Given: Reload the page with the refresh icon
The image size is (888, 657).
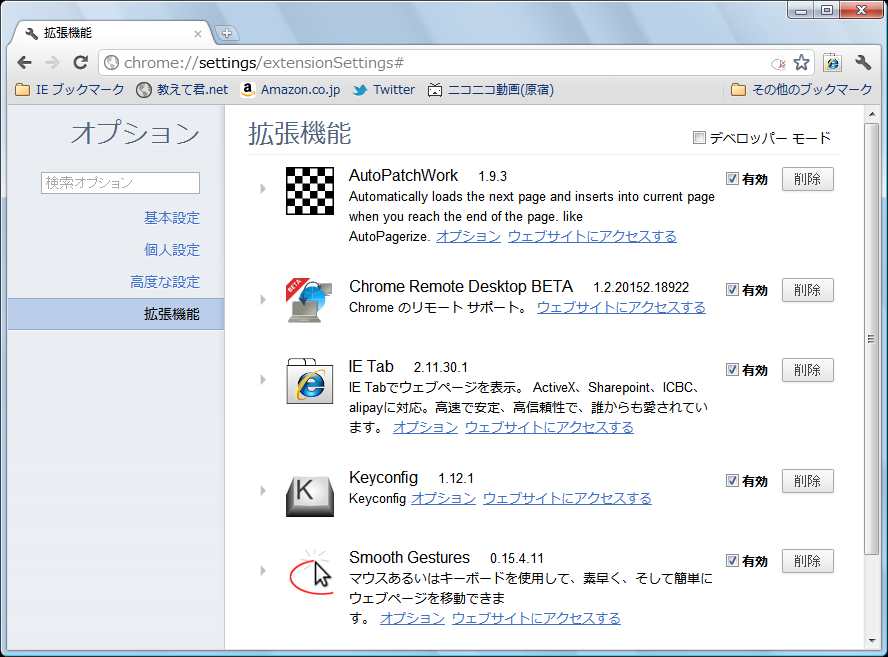Looking at the screenshot, I should (x=80, y=62).
